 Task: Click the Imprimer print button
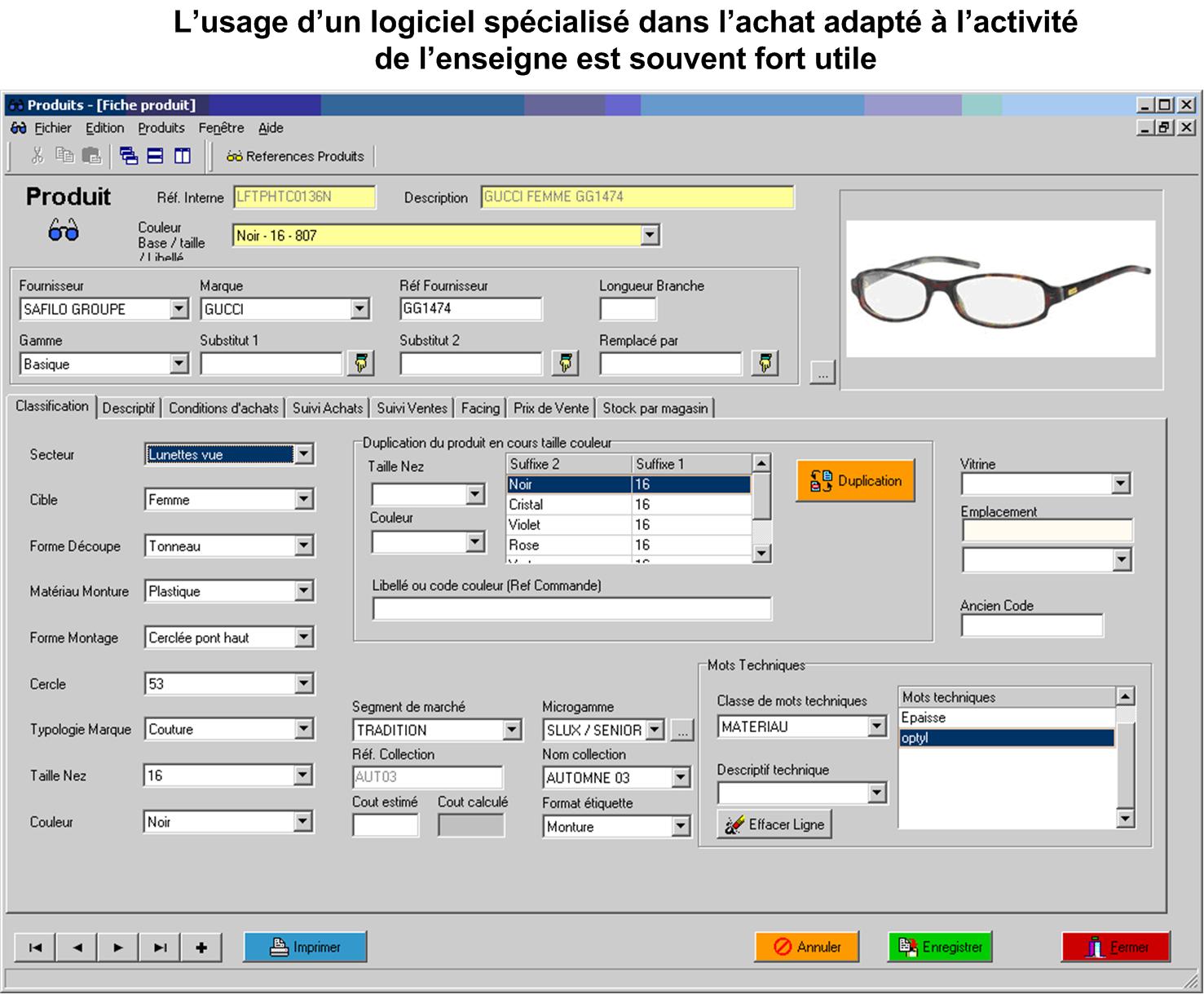click(x=305, y=947)
